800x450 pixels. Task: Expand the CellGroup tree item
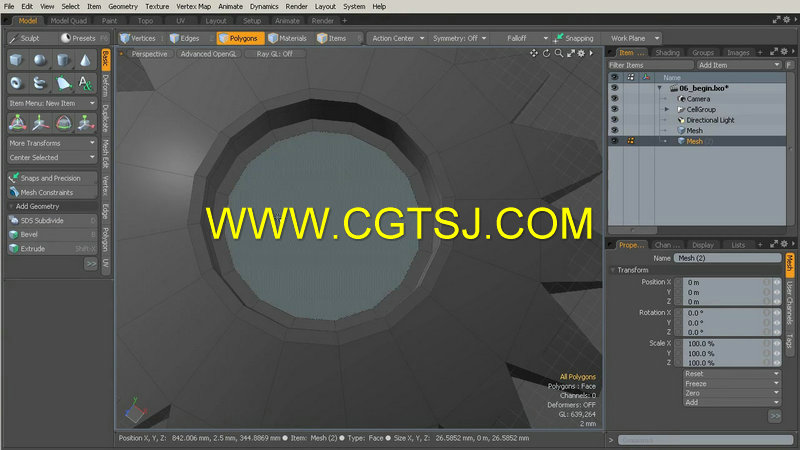(x=666, y=109)
